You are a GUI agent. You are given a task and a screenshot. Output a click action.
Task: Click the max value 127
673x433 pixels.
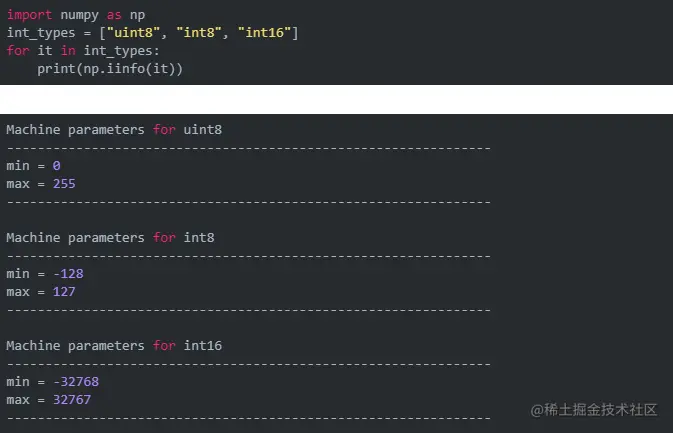(63, 292)
